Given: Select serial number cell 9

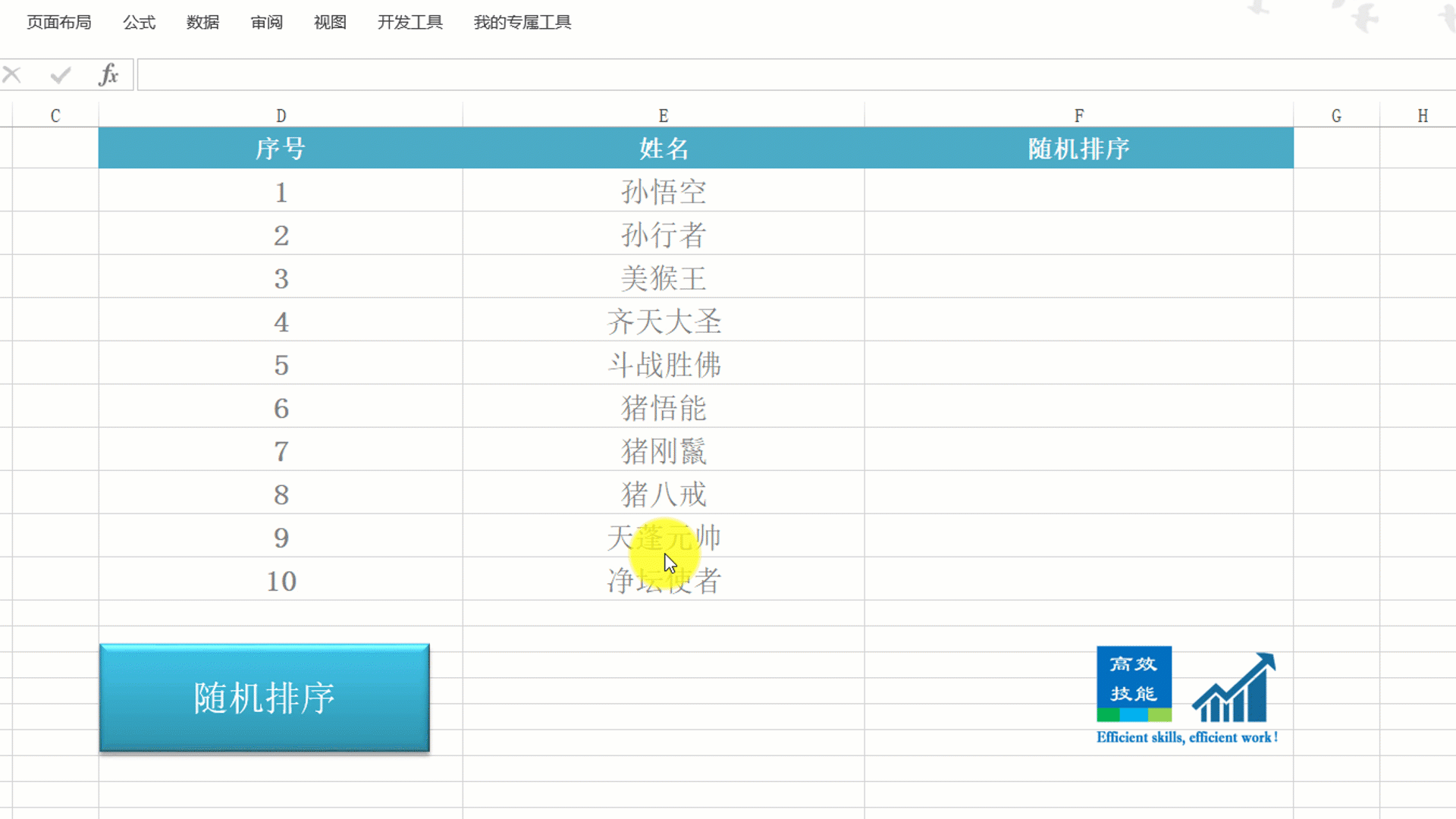Looking at the screenshot, I should click(x=281, y=537).
